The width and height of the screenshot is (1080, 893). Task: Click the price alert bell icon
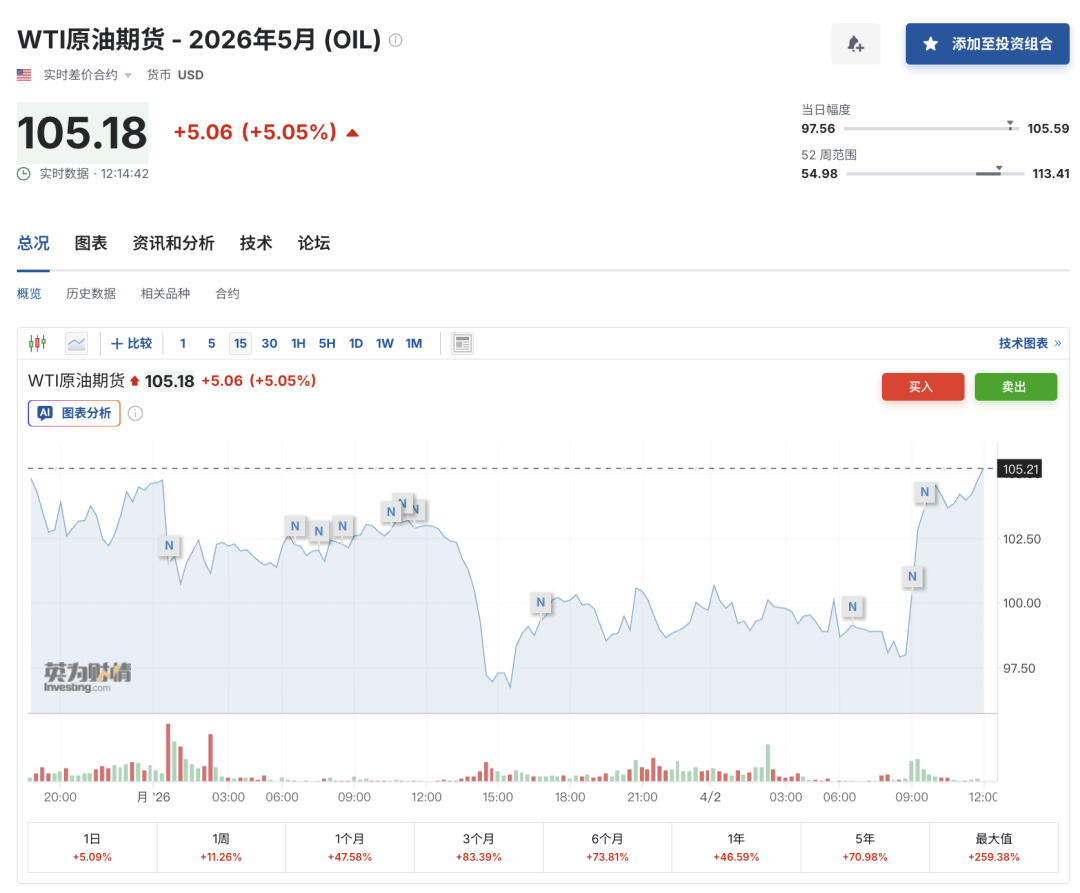click(x=855, y=44)
